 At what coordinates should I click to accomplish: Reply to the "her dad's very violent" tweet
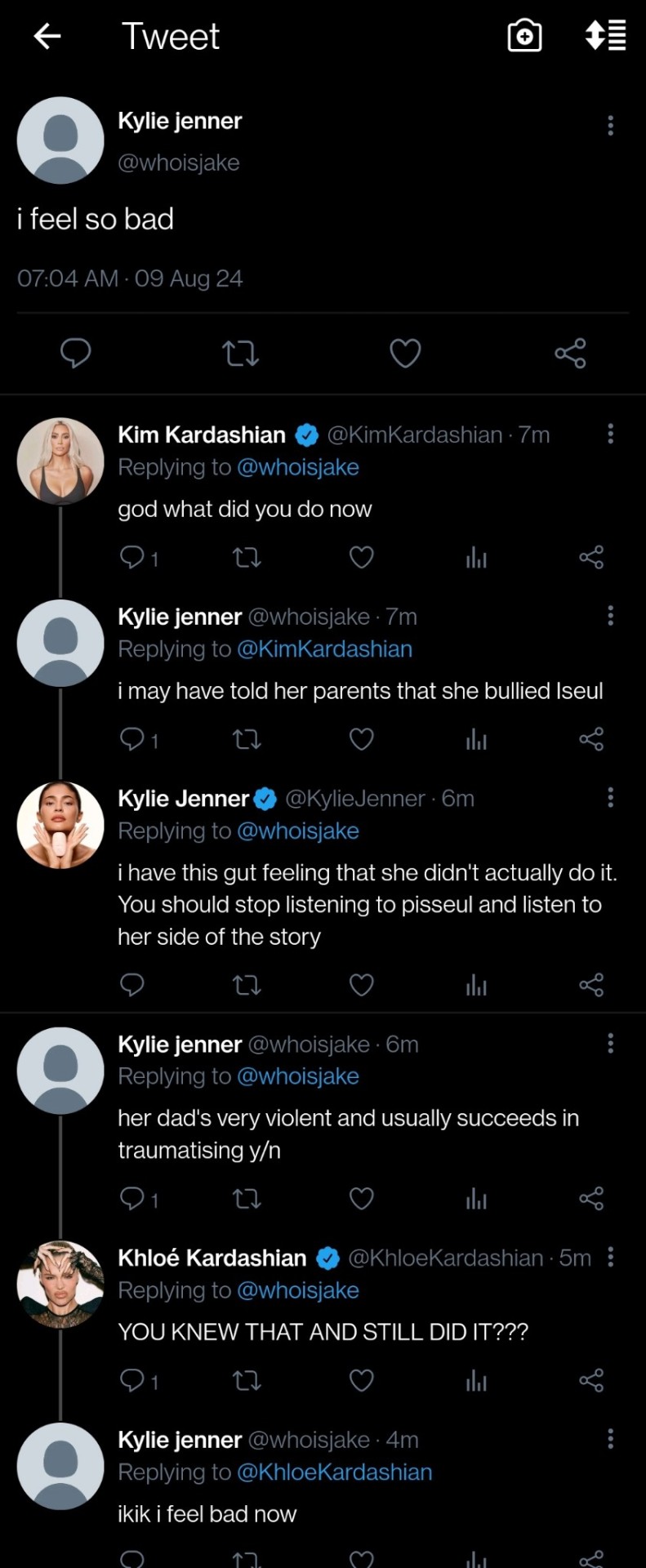coord(132,1199)
